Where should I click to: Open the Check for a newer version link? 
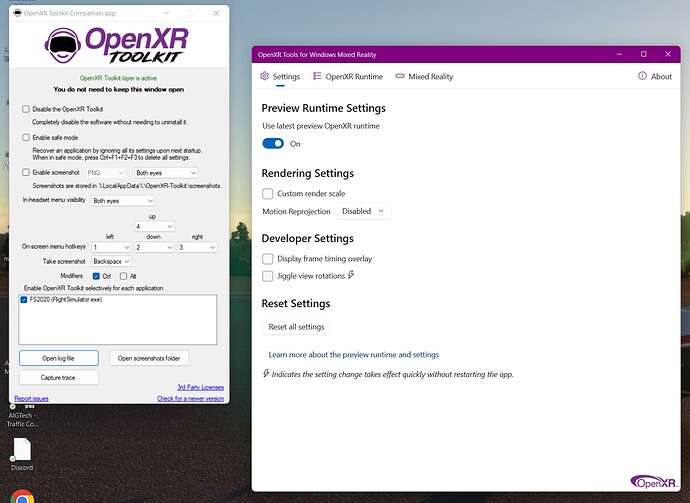tap(190, 398)
